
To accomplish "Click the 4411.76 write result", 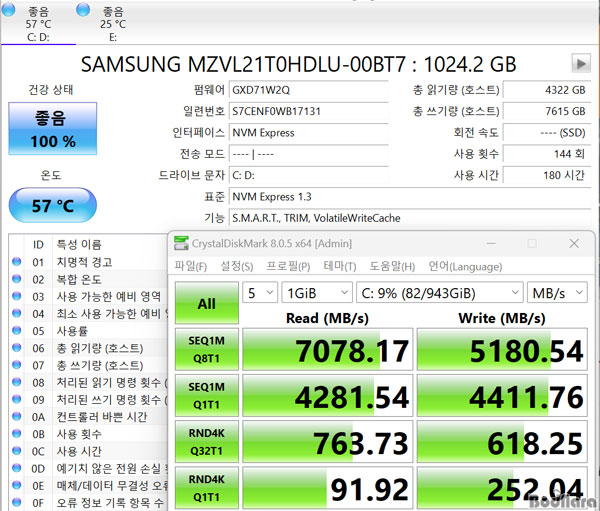I will (x=502, y=395).
